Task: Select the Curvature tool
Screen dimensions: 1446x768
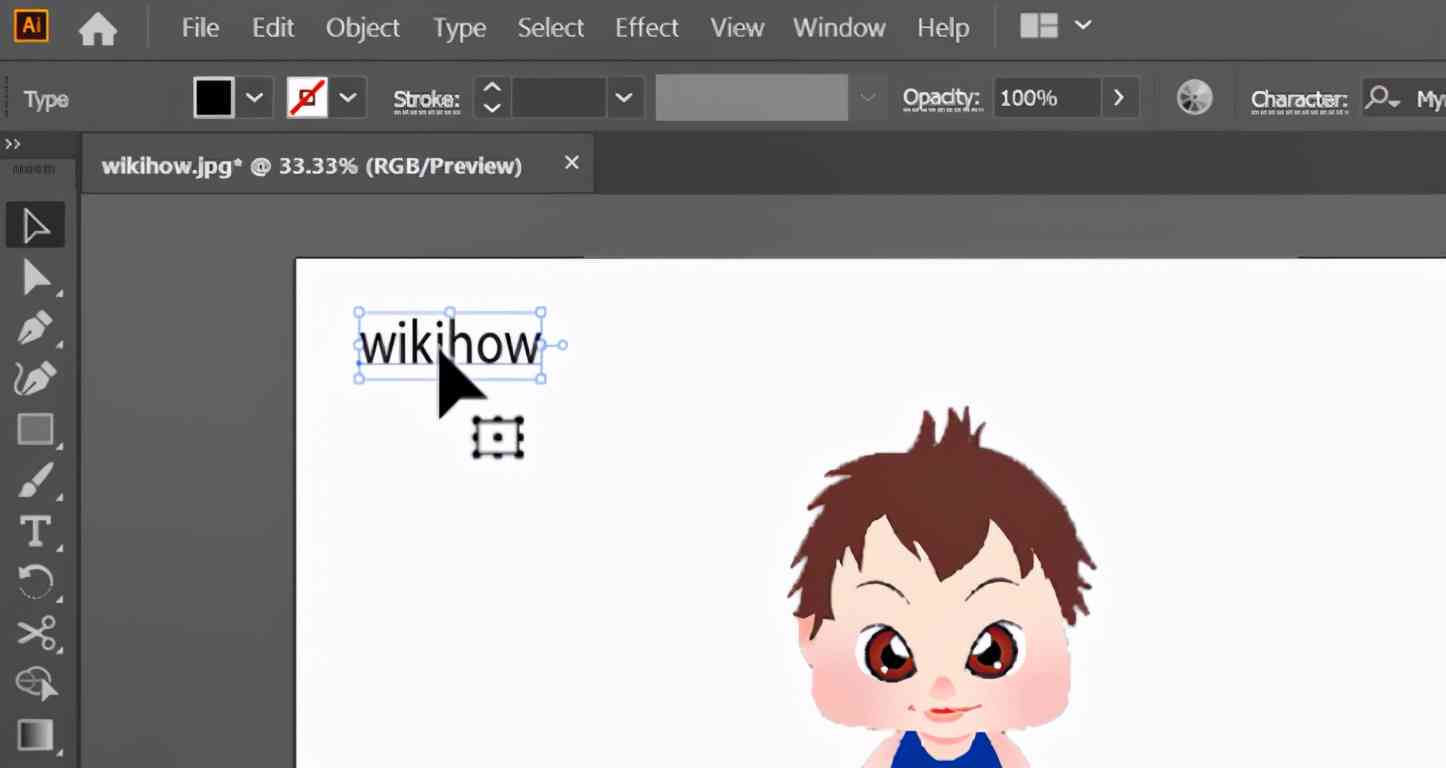Action: pyautogui.click(x=36, y=379)
